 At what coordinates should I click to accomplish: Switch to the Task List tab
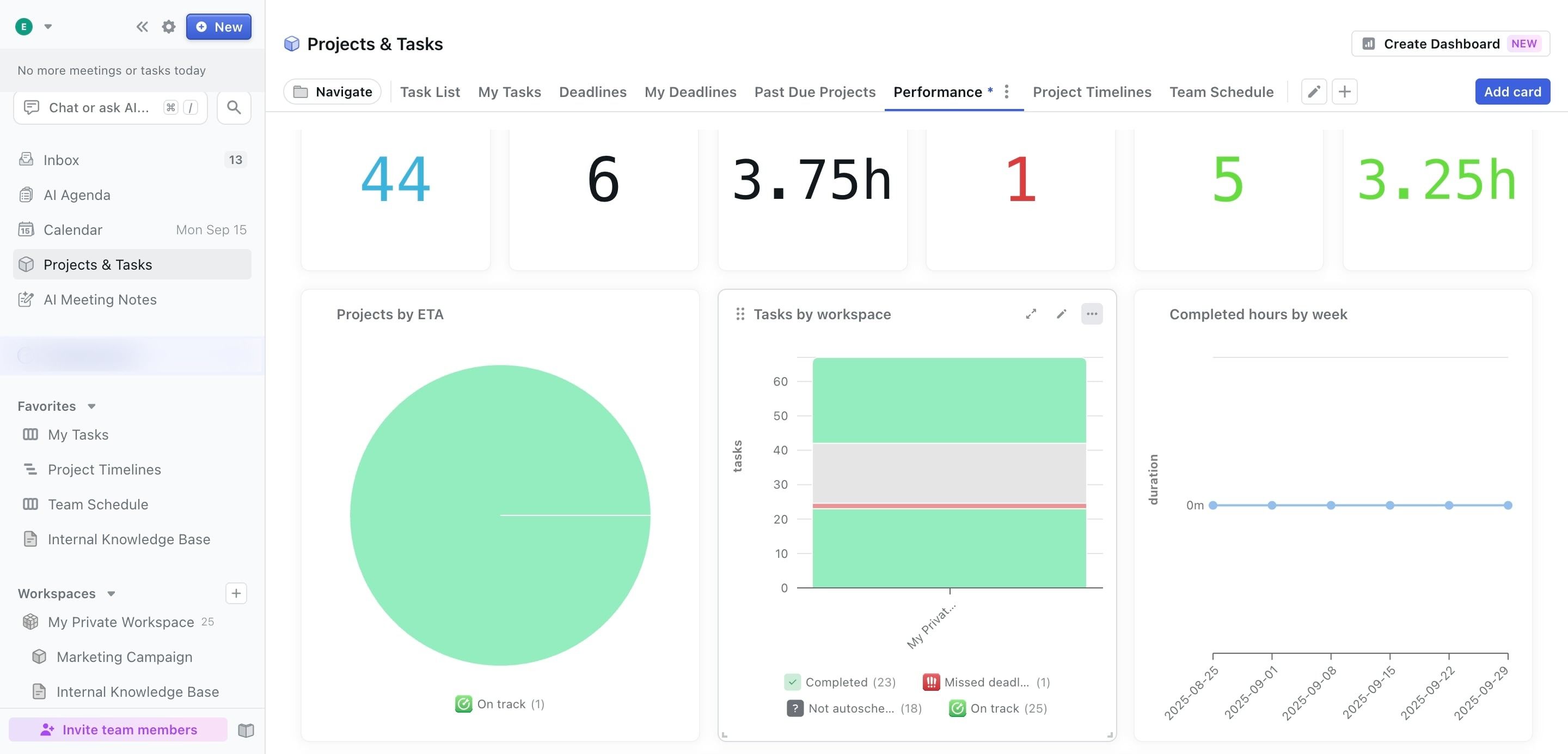tap(430, 92)
